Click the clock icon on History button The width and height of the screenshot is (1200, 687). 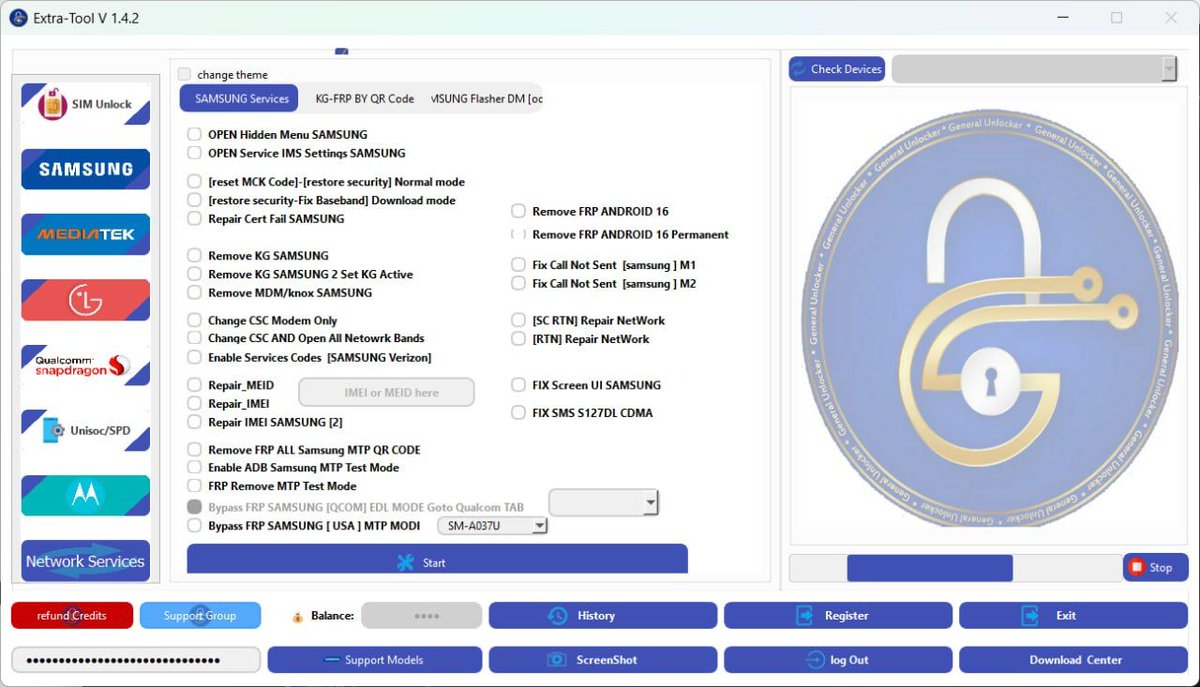(558, 615)
